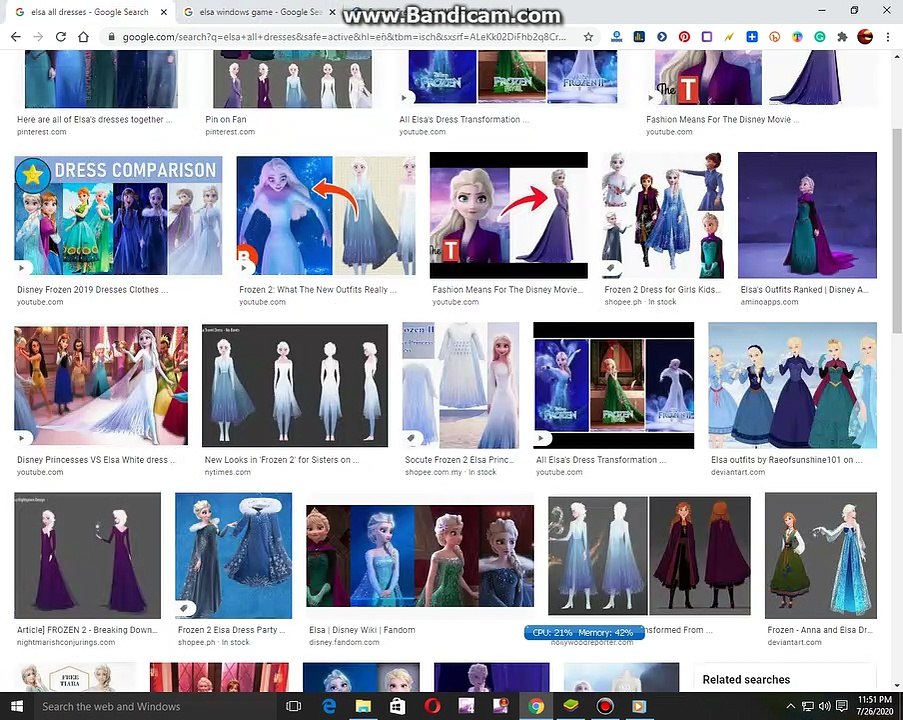
Task: Open the Bandicam recorder taskbar icon
Action: tap(605, 706)
